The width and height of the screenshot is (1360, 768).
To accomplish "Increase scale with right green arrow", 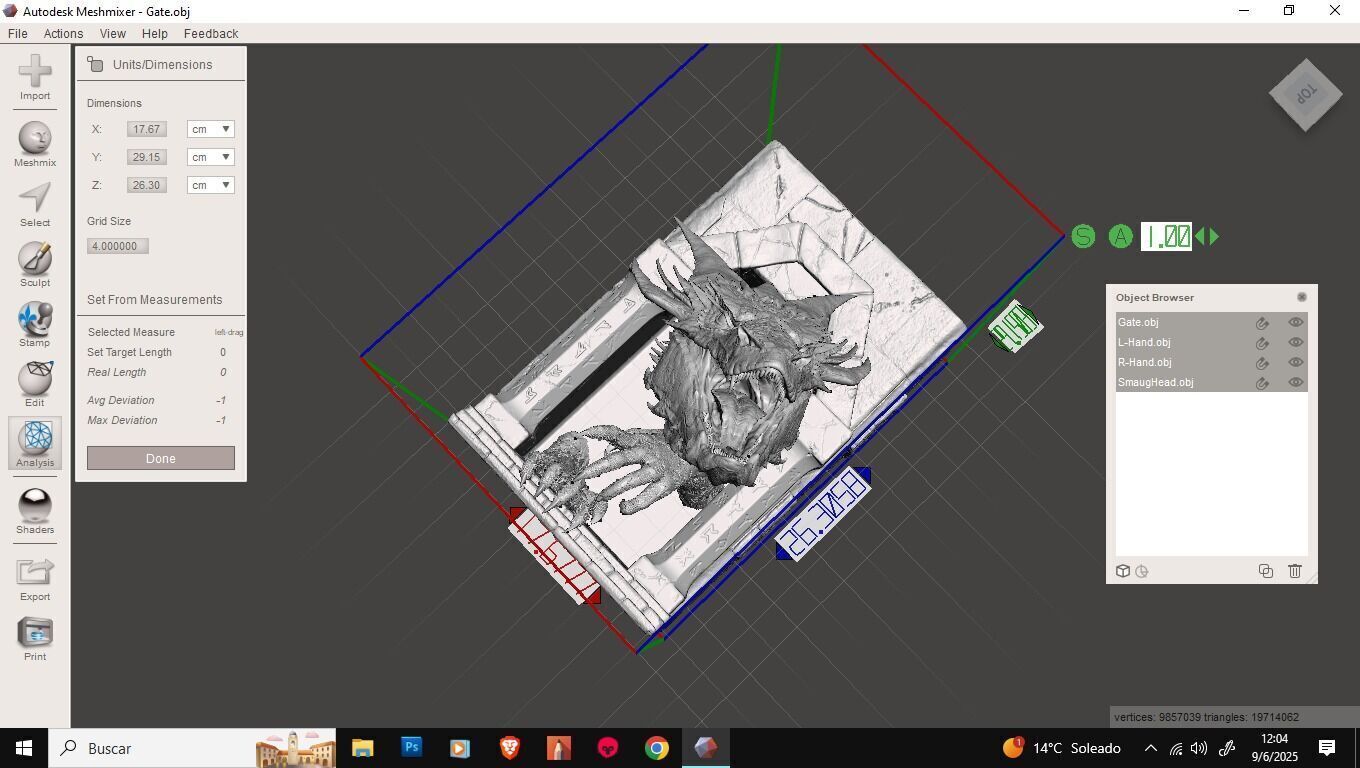I will click(x=1214, y=237).
